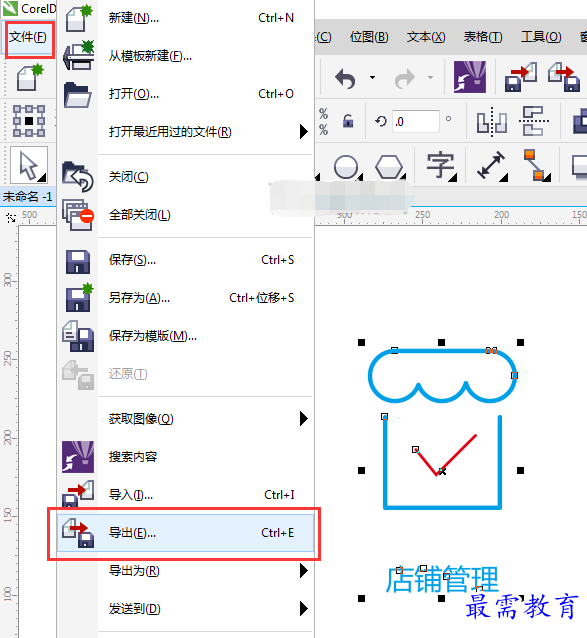
Task: Click the import icon beside 导入(I)
Action: tap(78, 494)
